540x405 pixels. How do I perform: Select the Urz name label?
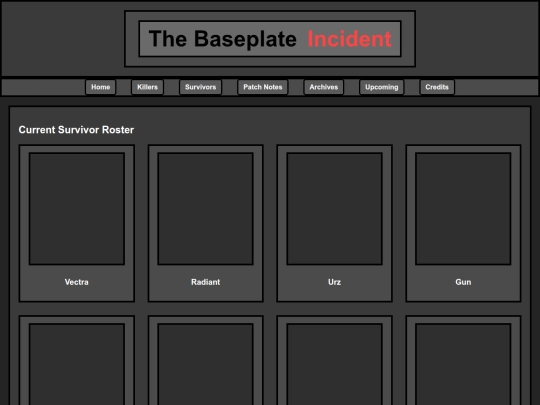click(x=334, y=282)
